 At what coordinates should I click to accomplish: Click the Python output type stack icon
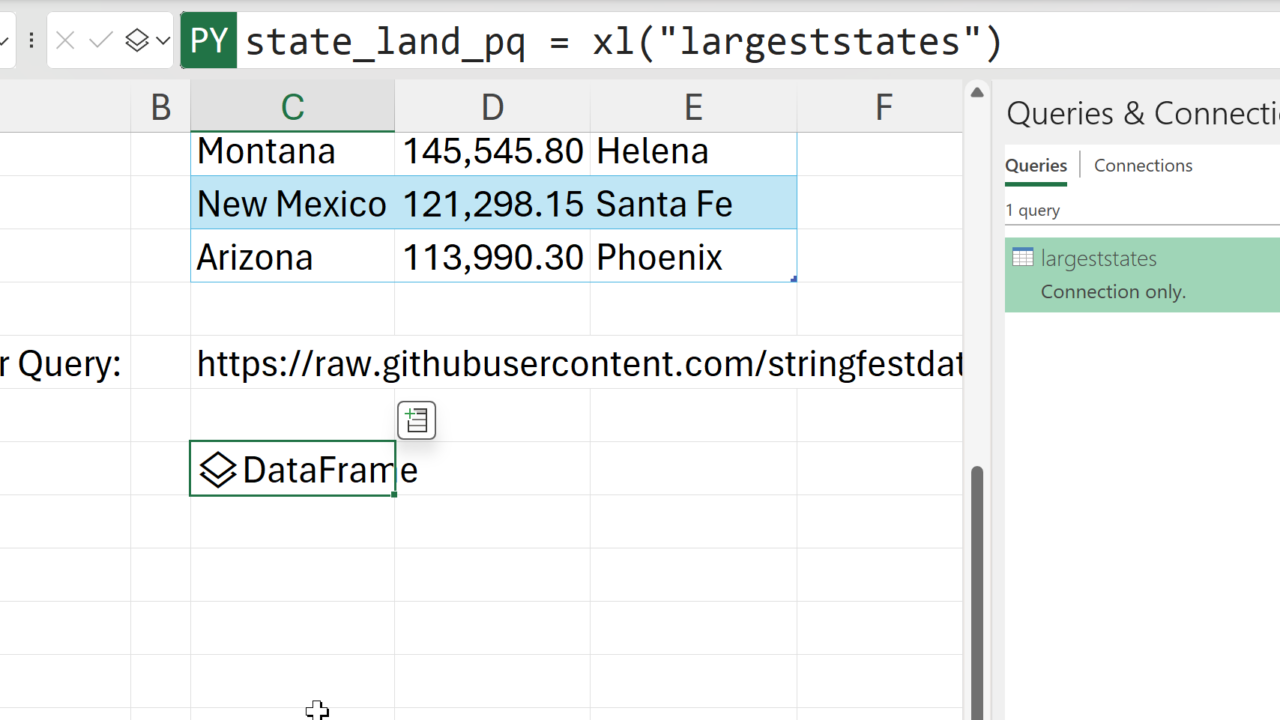click(x=137, y=41)
